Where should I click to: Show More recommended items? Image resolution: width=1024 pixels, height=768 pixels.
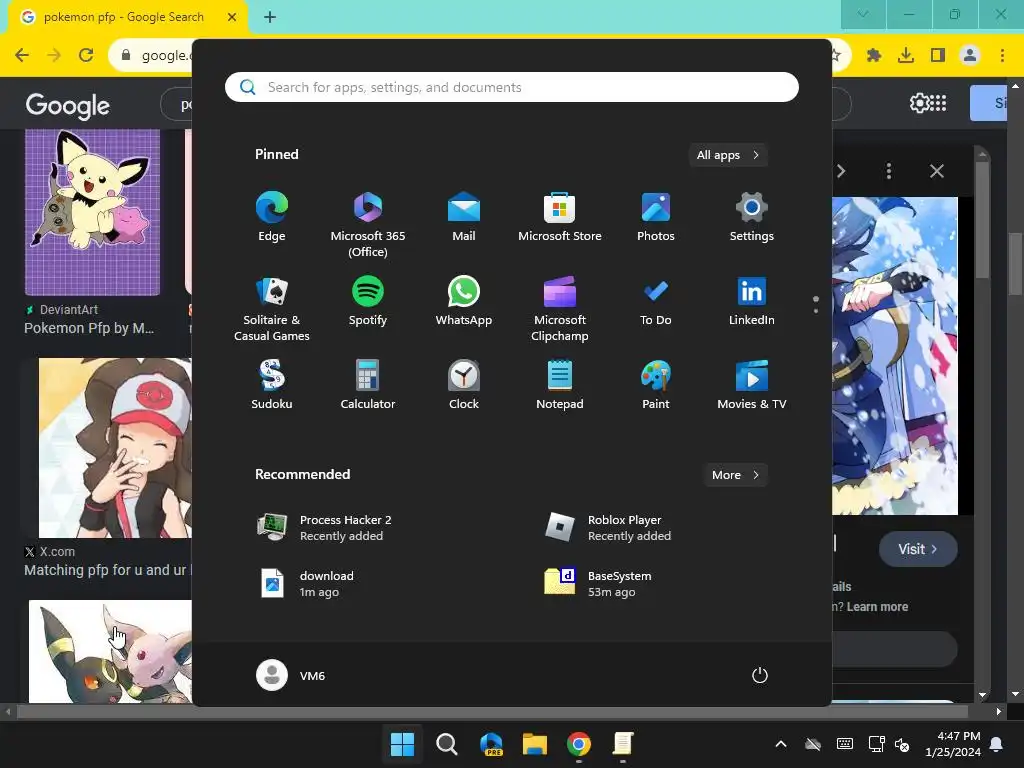736,475
